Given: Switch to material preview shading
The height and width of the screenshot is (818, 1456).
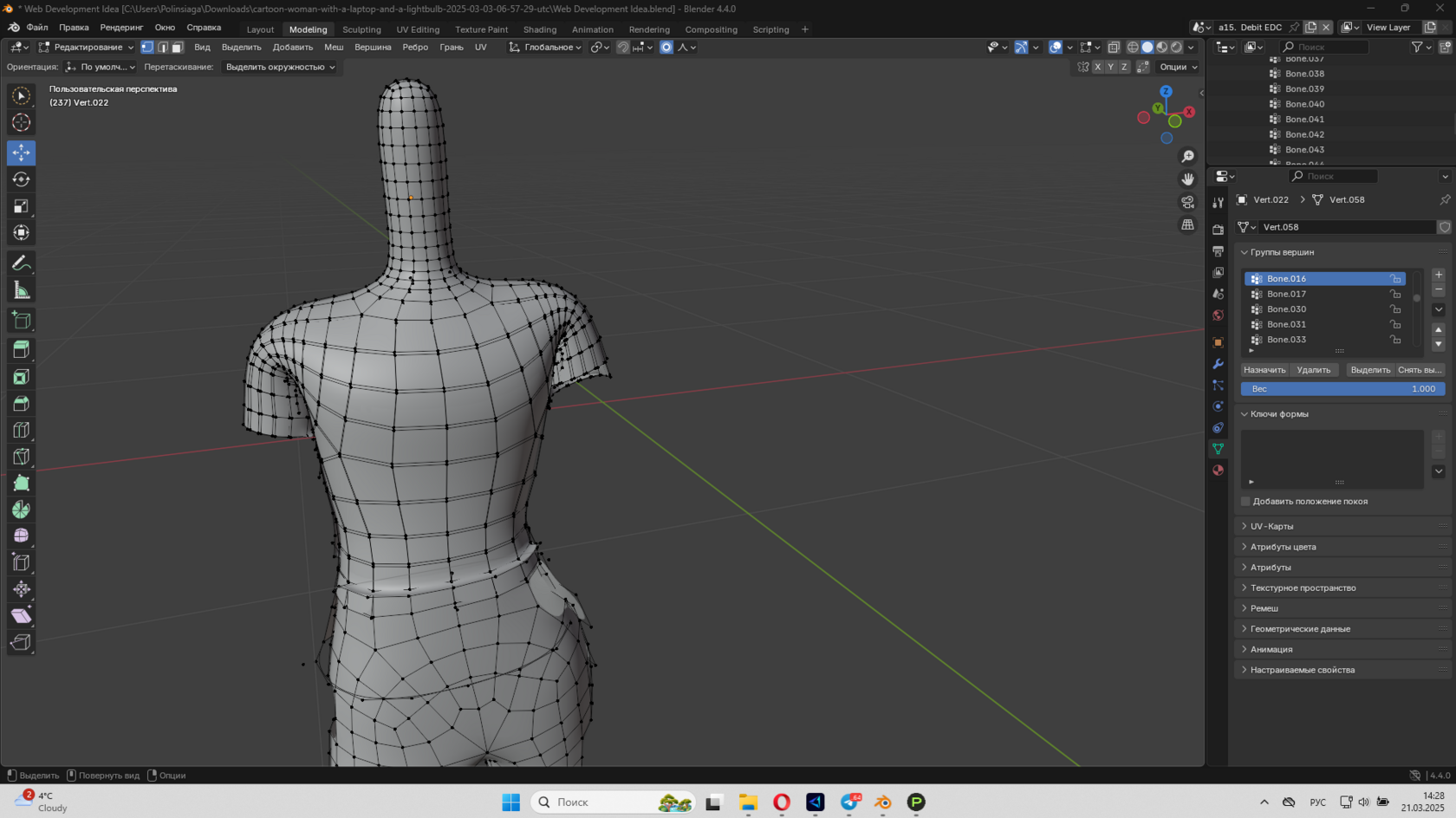Looking at the screenshot, I should pos(1161,47).
